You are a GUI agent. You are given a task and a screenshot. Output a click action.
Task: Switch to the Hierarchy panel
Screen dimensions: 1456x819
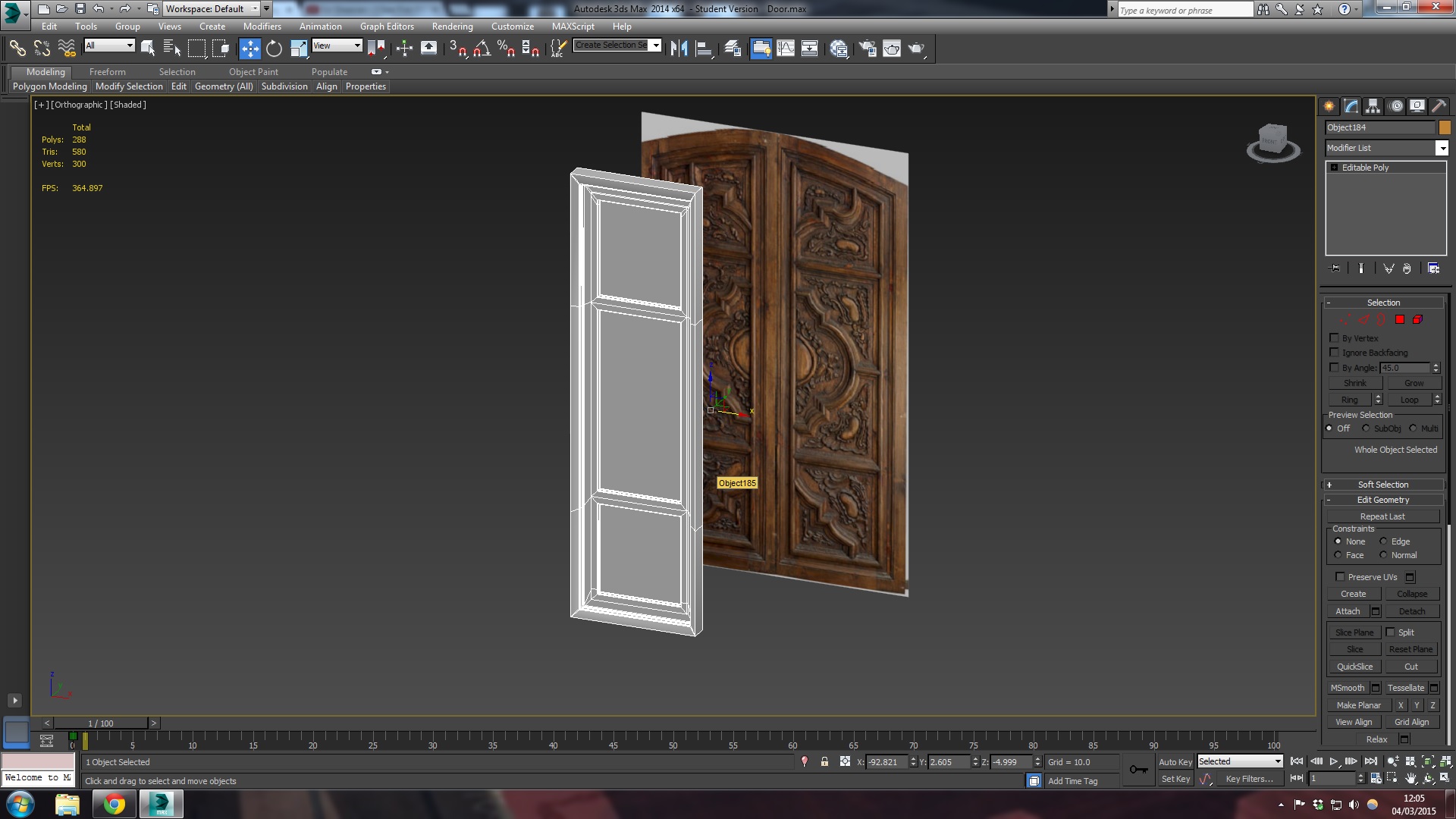(1373, 106)
